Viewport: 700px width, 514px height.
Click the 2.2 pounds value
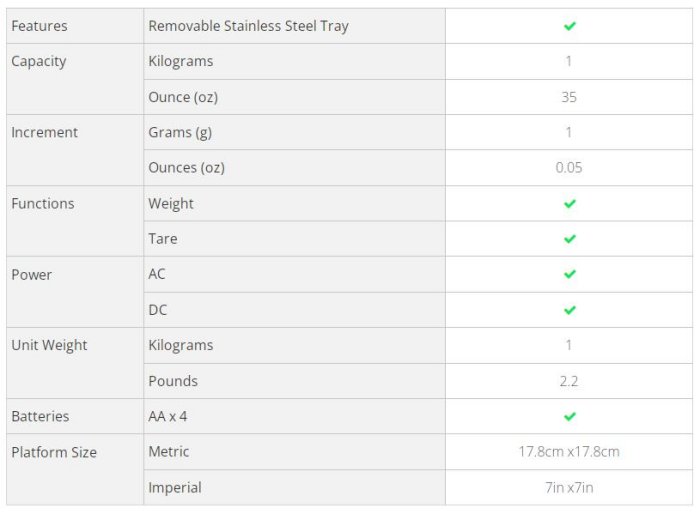[569, 381]
